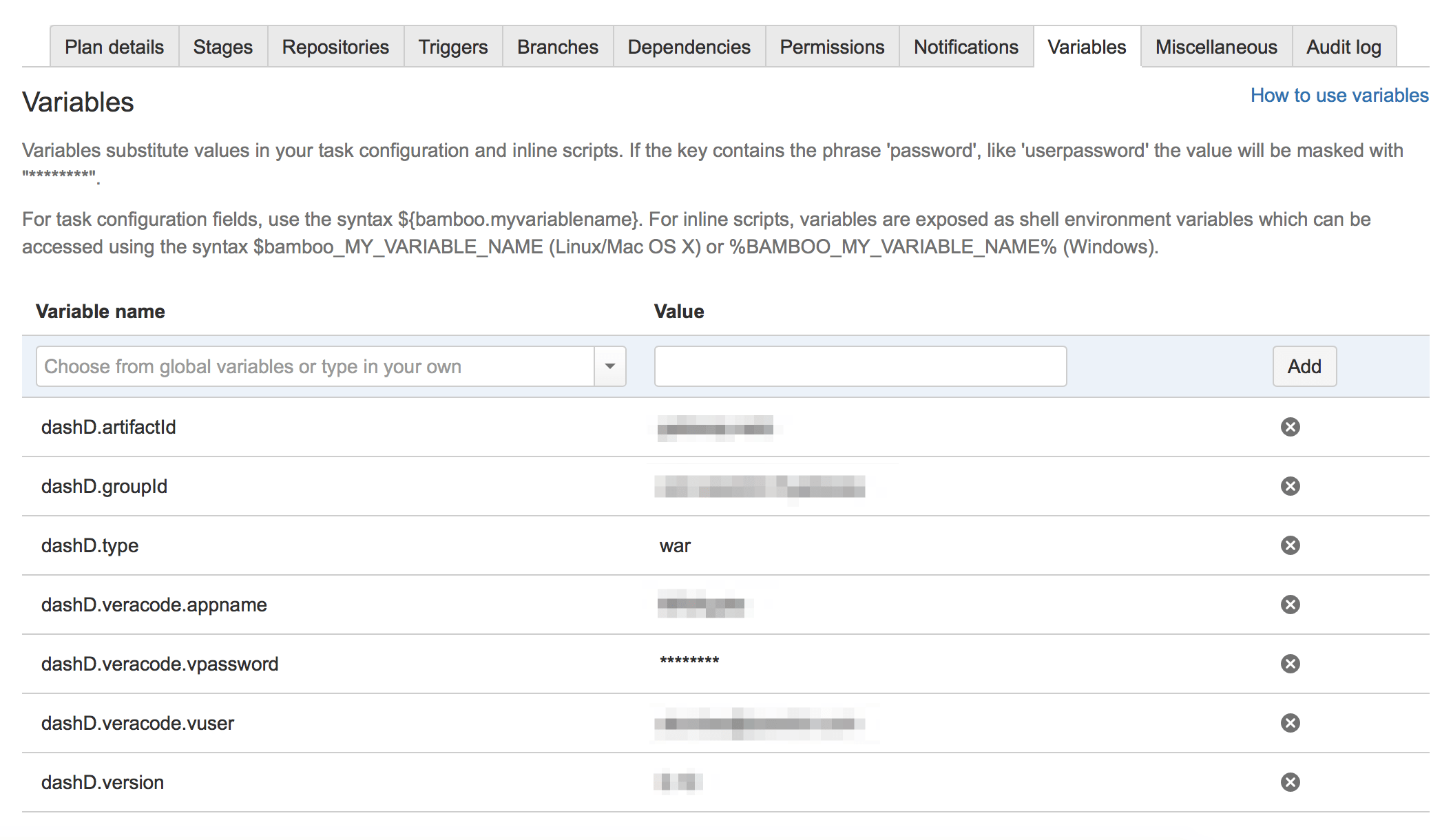Switch to the Permissions tab
This screenshot has height=840, width=1431.
point(831,46)
